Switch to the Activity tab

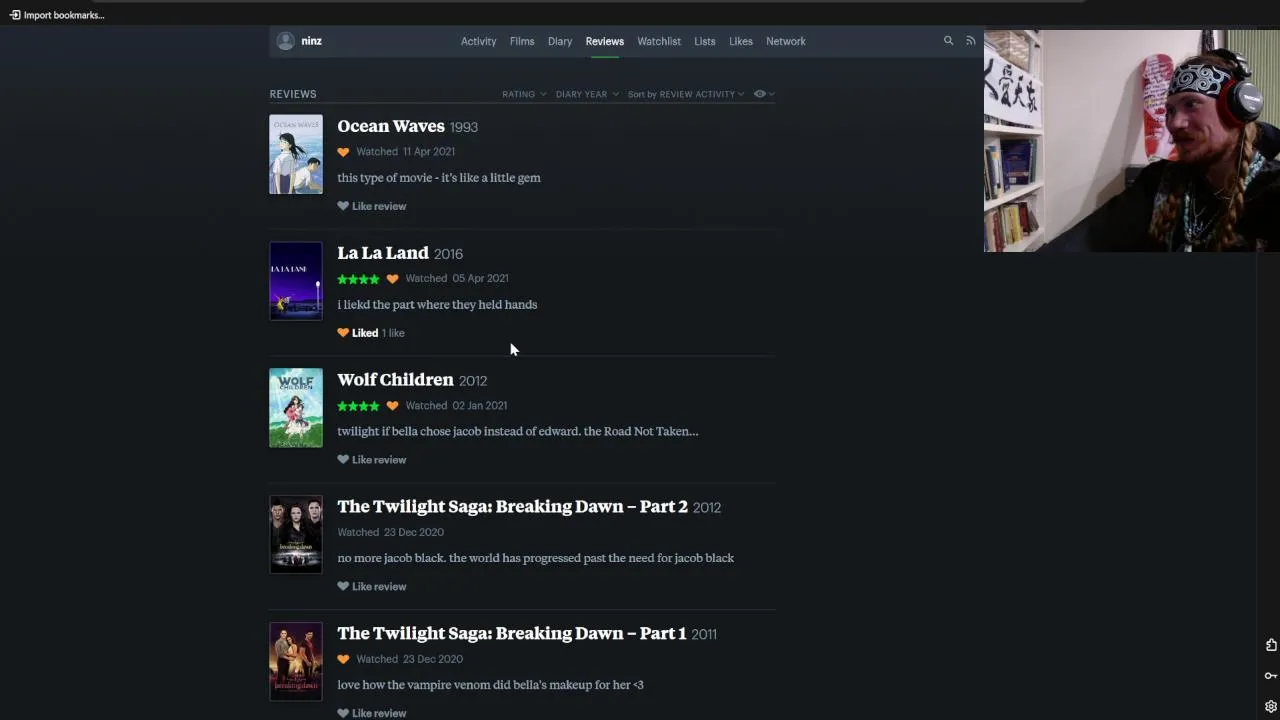[478, 41]
